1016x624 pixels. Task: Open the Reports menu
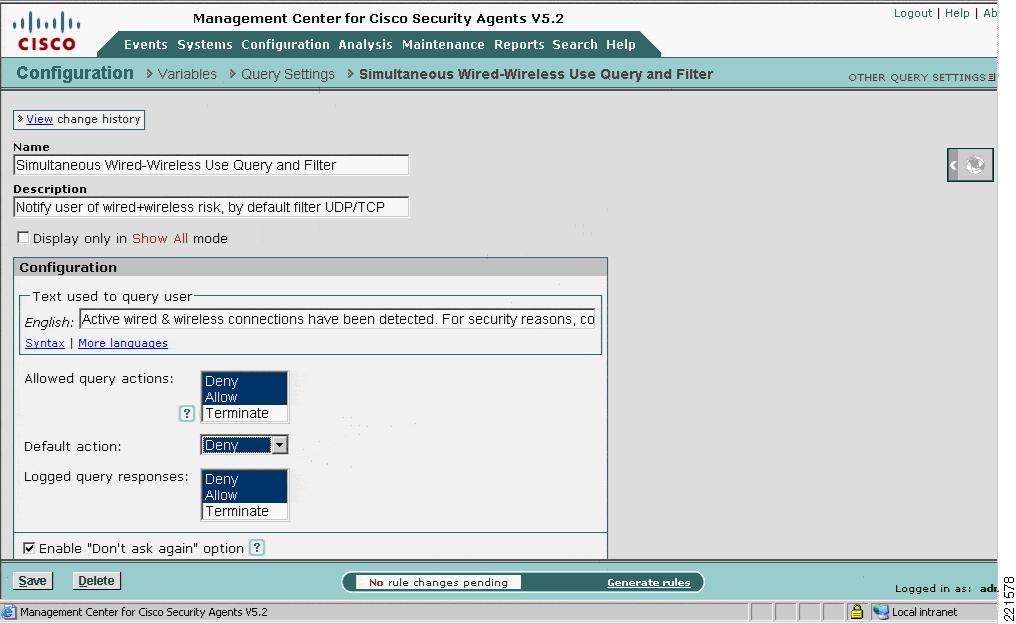click(x=519, y=45)
